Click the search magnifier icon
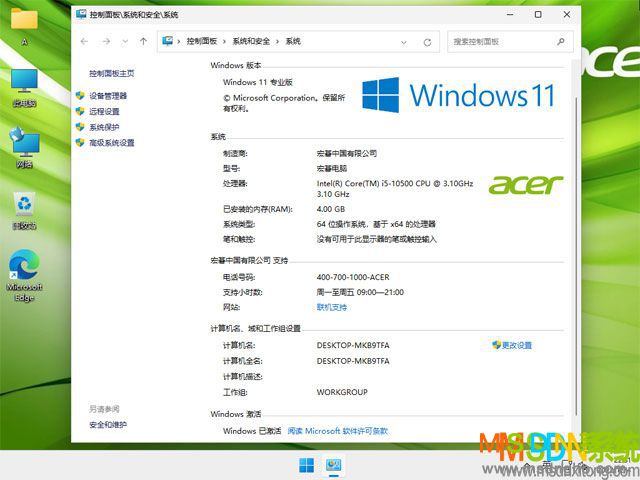 [561, 42]
